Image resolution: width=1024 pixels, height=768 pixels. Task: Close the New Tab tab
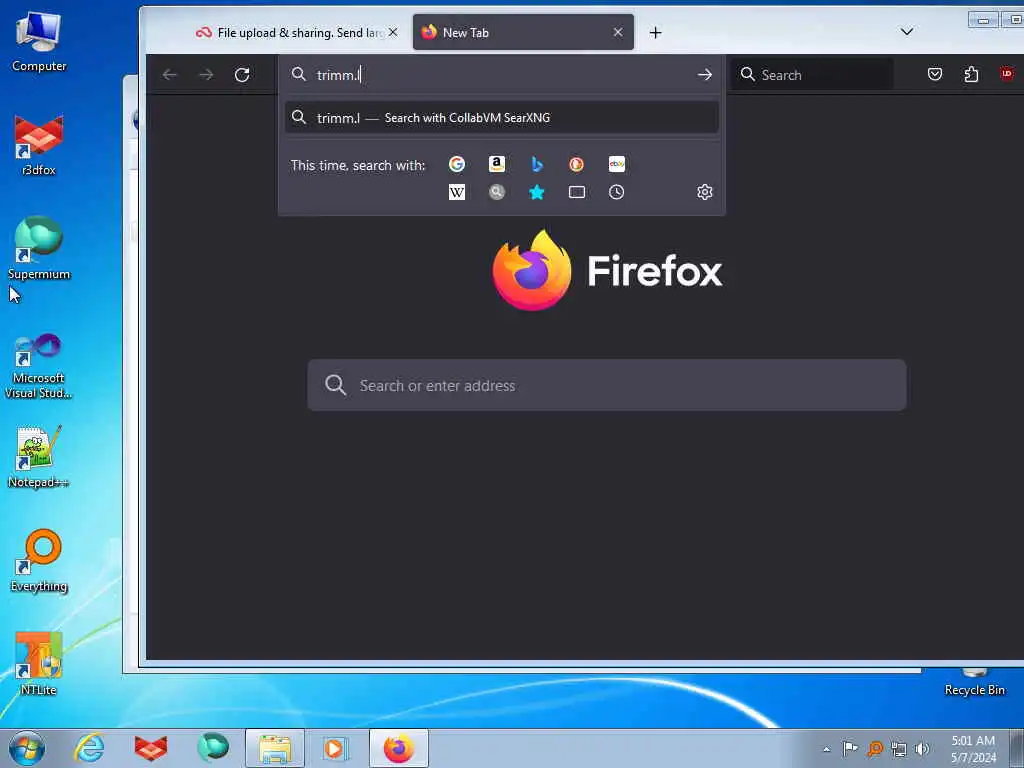pos(618,32)
